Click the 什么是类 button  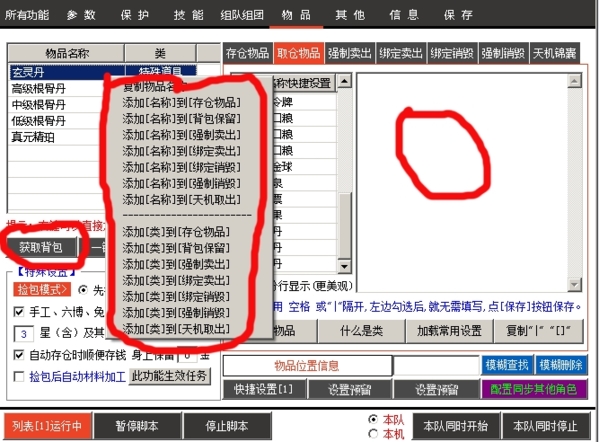361,331
